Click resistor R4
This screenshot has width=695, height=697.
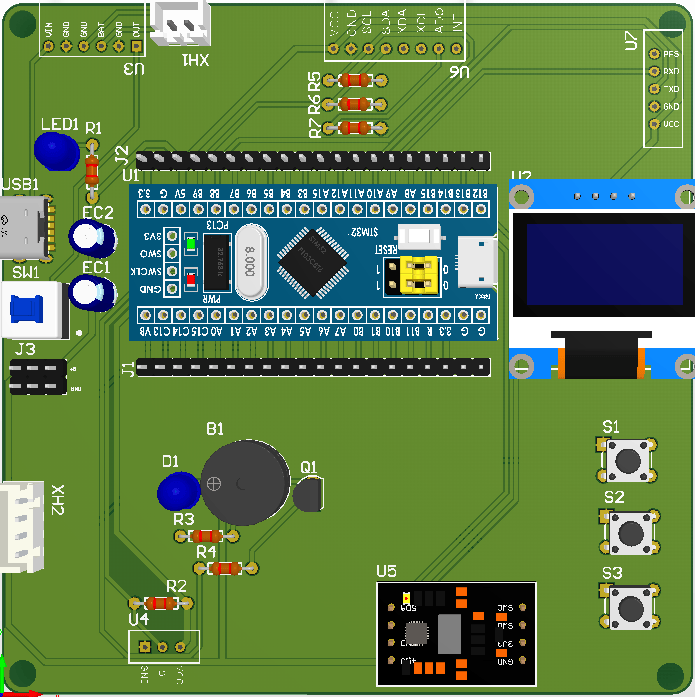(226, 568)
